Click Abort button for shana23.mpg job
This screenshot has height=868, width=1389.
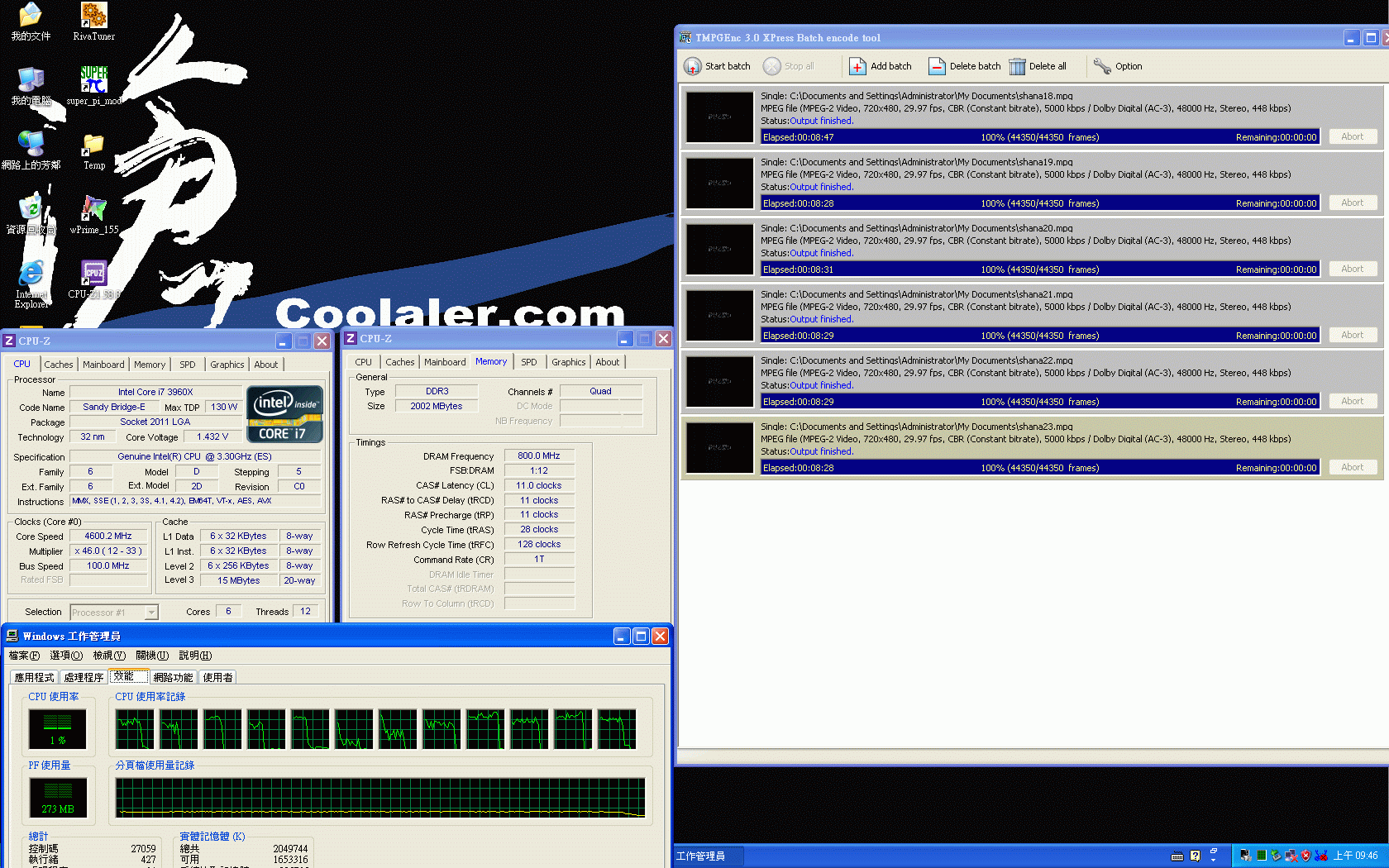1353,468
